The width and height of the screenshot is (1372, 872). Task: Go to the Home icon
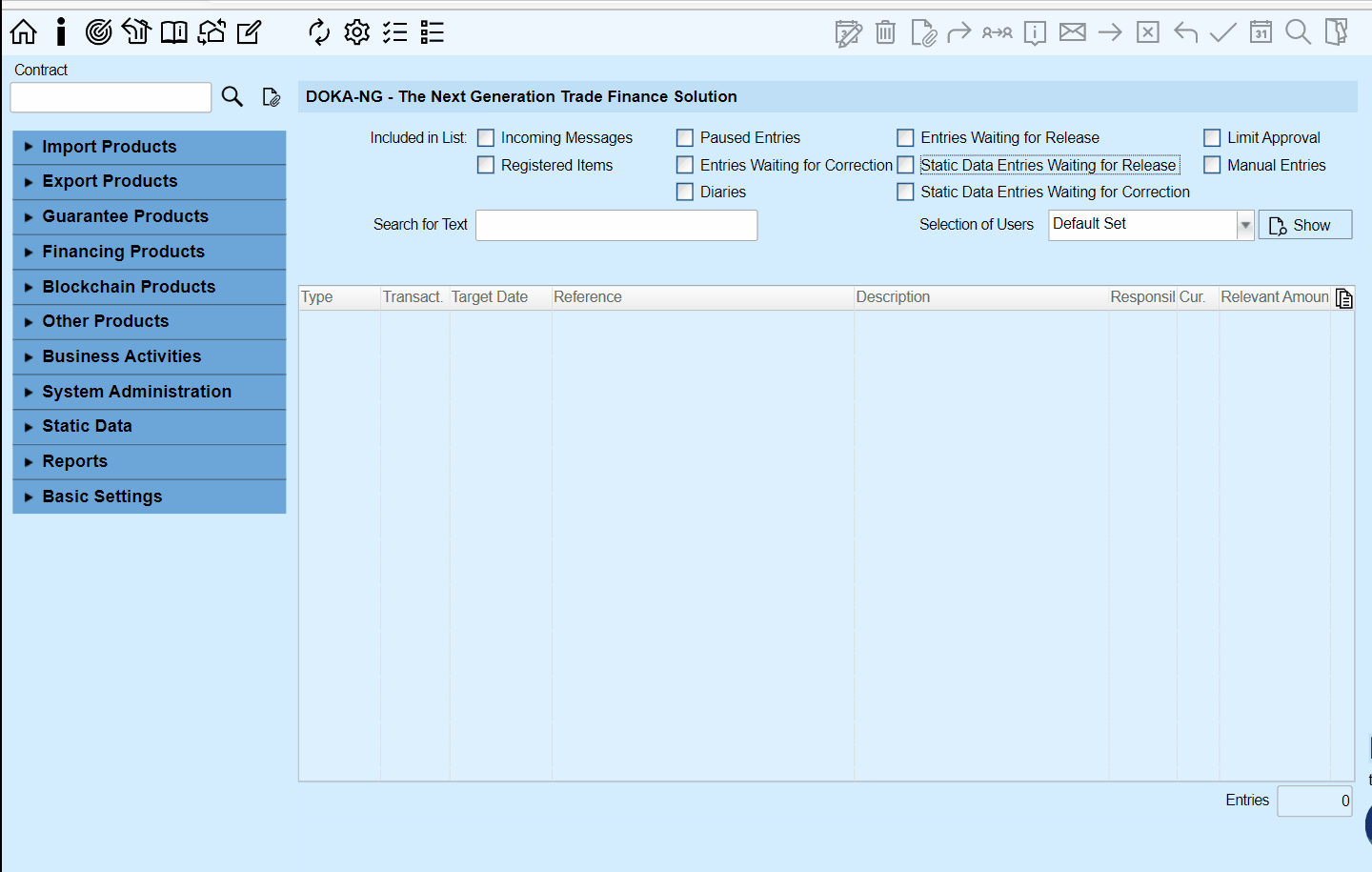coord(24,32)
